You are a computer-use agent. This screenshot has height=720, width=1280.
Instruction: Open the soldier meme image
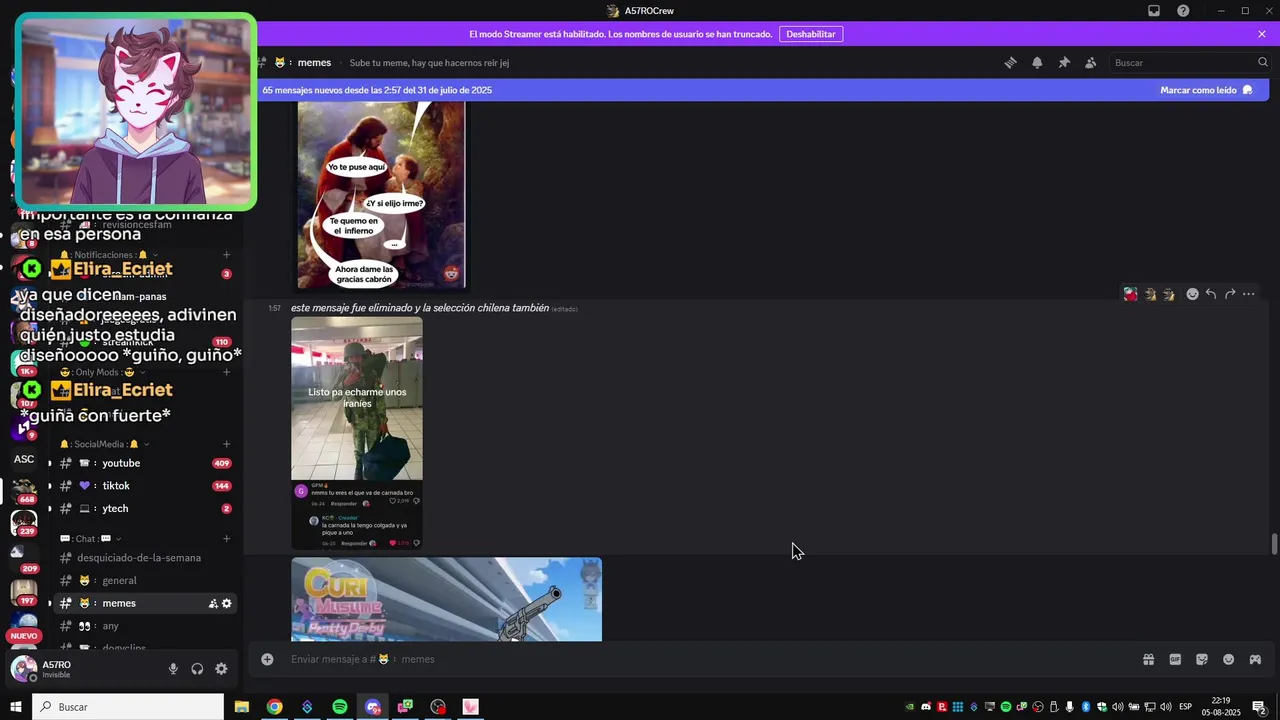[x=357, y=433]
